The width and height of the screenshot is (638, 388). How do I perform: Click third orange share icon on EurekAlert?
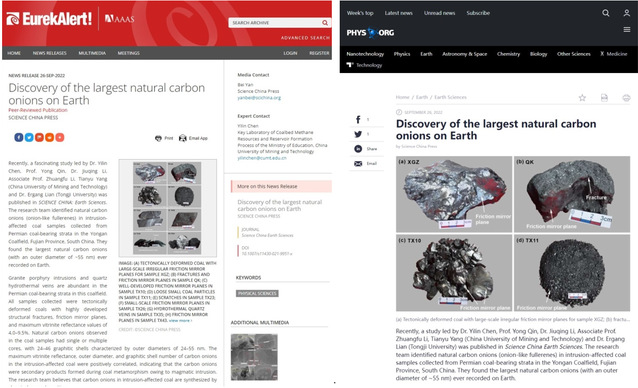click(x=39, y=137)
